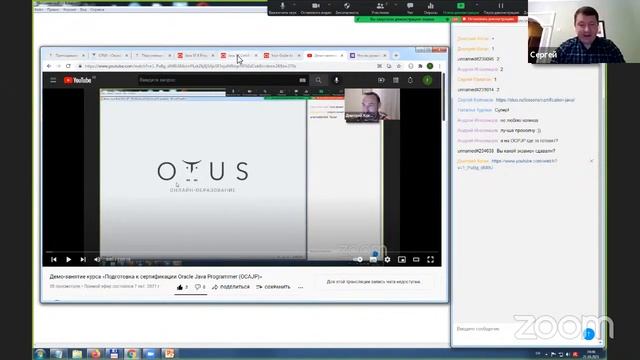Open the Chrome extensions puzzle icon
The image size is (640, 360).
[x=420, y=66]
